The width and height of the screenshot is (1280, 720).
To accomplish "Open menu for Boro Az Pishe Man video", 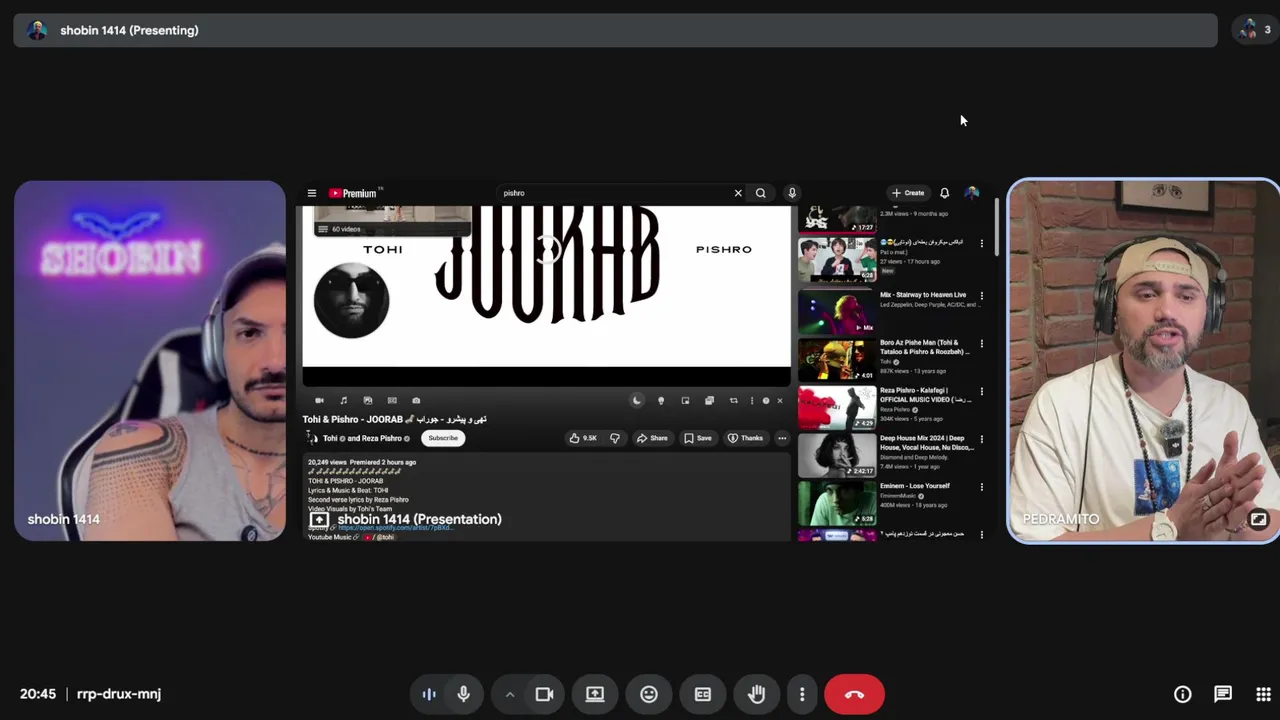I will click(981, 343).
